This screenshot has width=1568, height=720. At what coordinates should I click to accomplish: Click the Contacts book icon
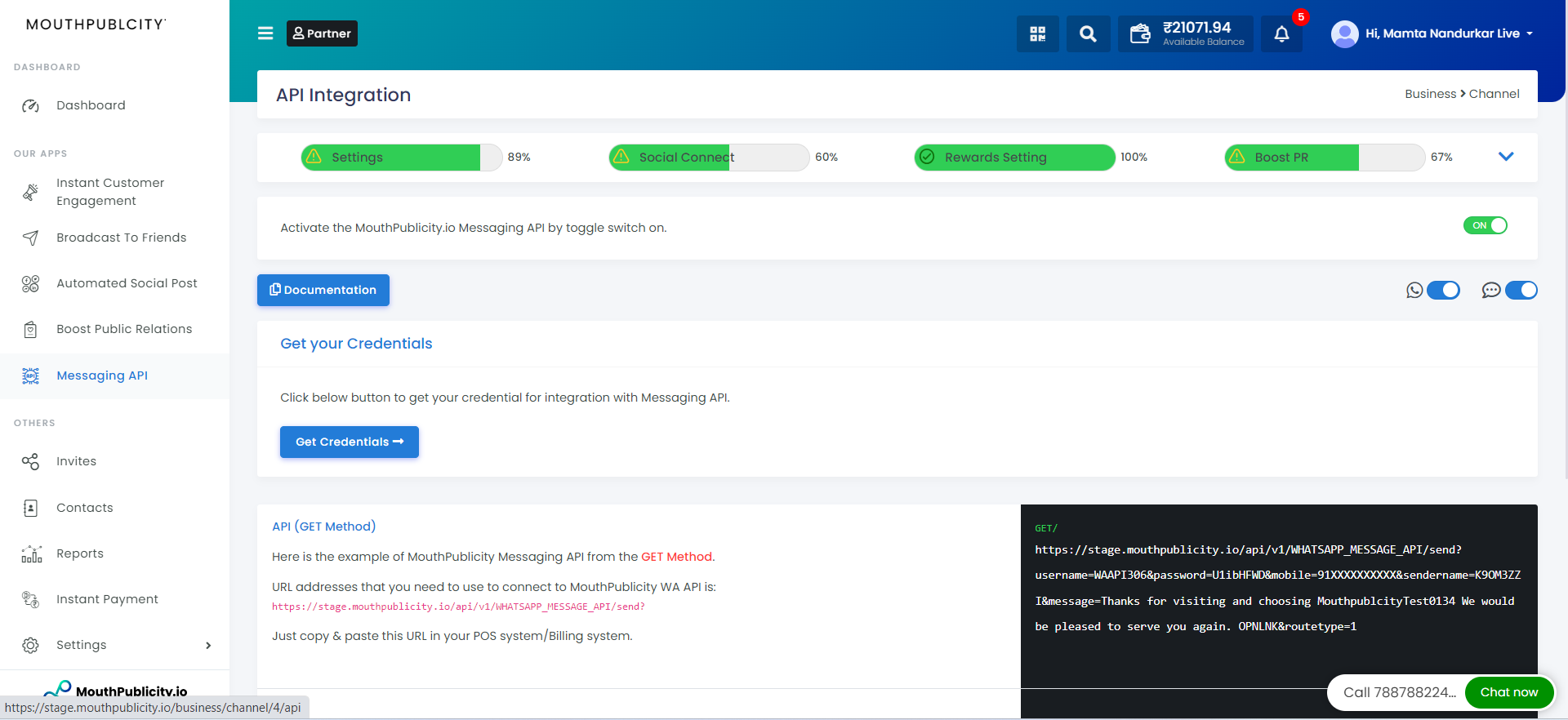(x=30, y=508)
